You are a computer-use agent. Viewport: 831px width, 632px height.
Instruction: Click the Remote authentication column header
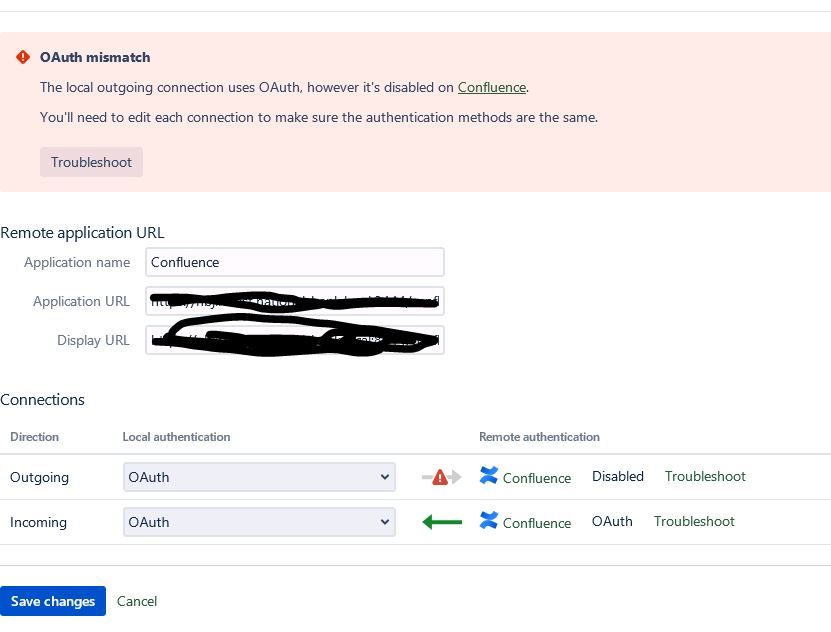click(x=539, y=437)
